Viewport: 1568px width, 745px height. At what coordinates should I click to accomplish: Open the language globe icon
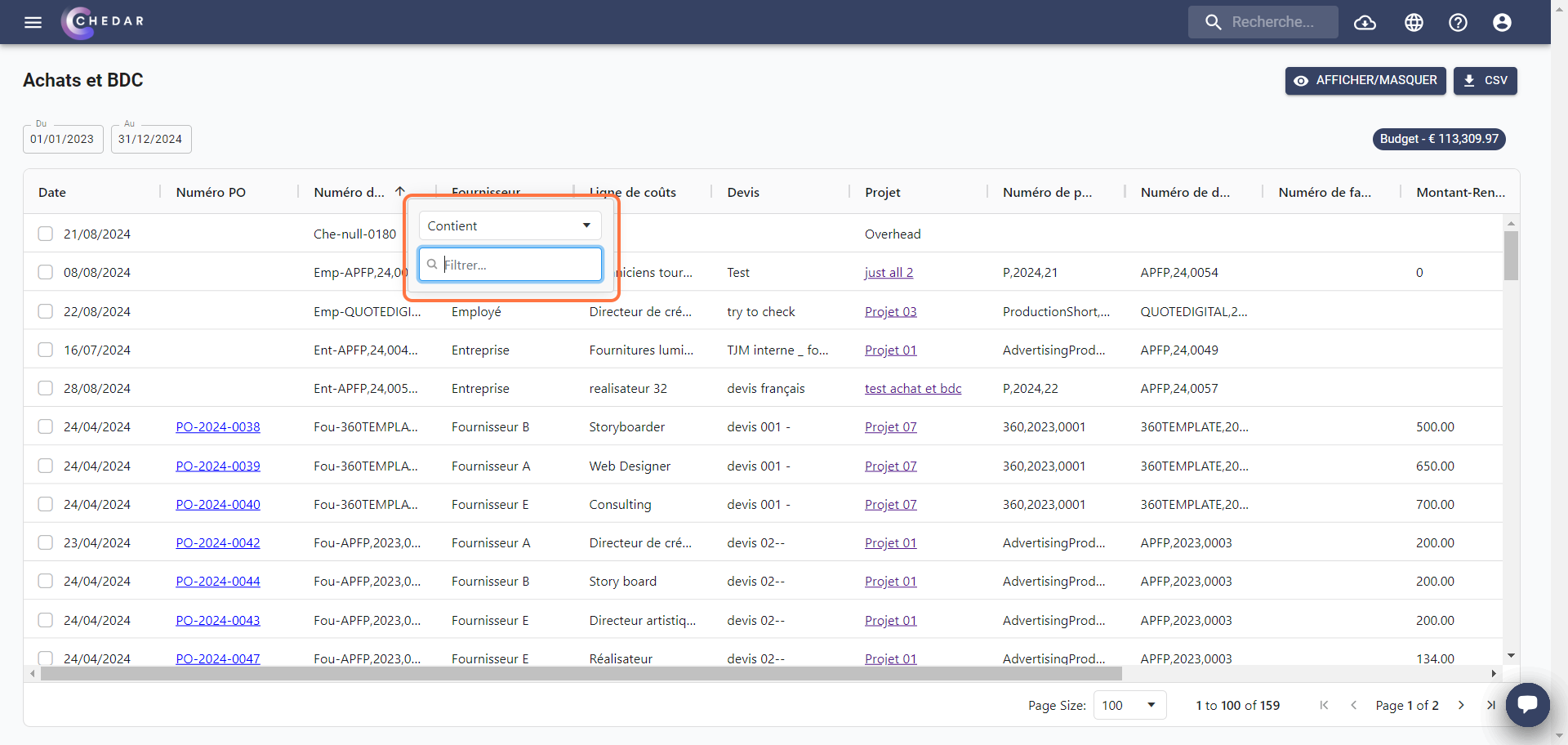(x=1414, y=22)
